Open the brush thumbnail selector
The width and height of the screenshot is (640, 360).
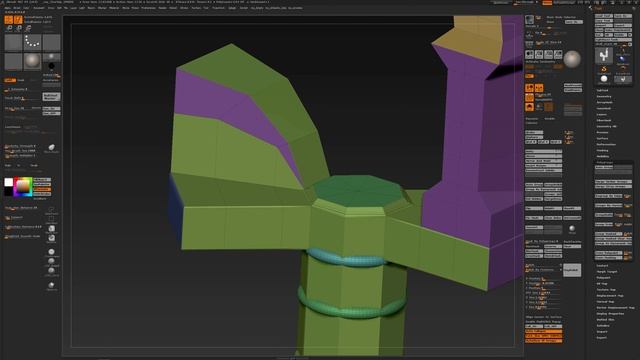click(13, 42)
